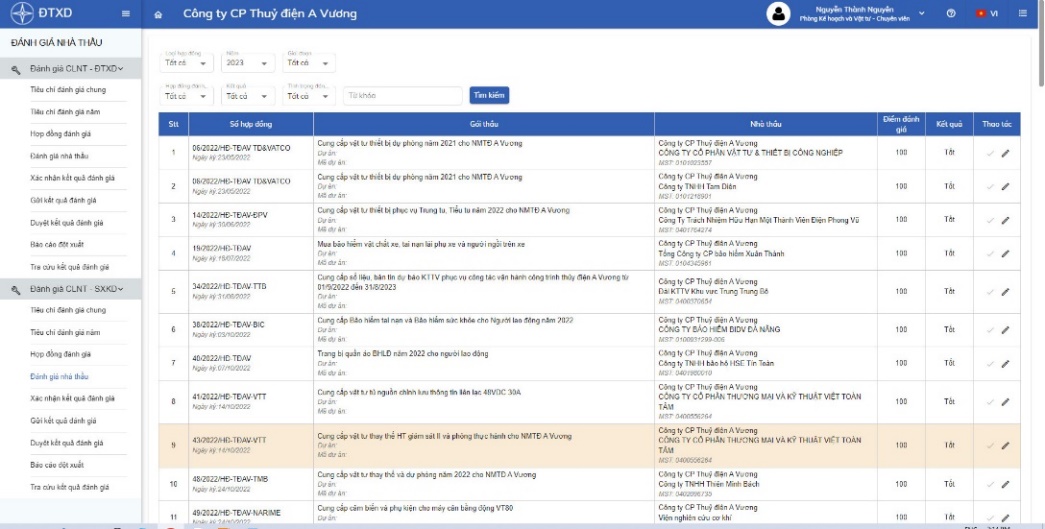This screenshot has height=529, width=1045.
Task: Toggle the hamburger sidebar menu icon
Action: click(x=126, y=14)
